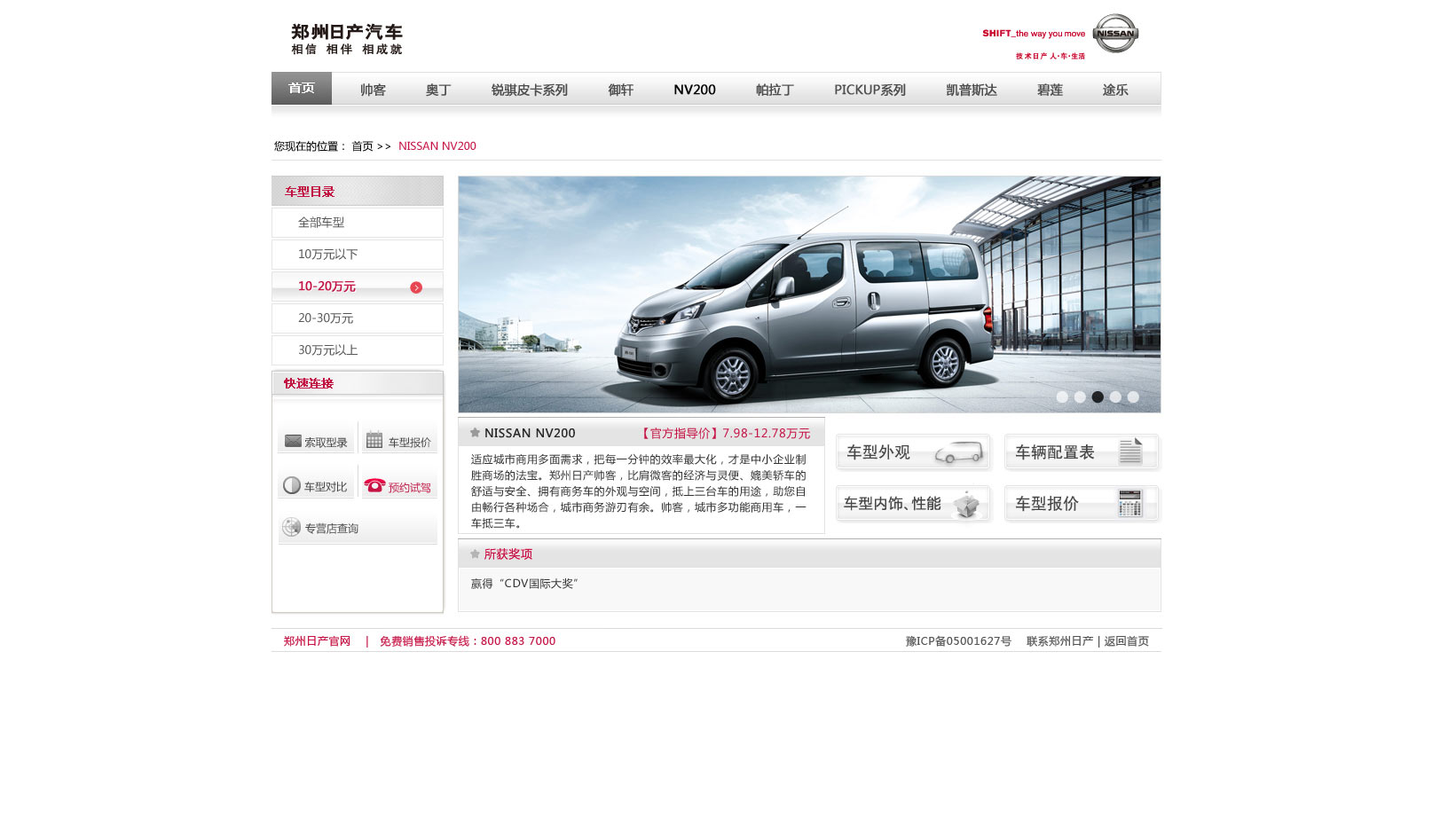Select the second carousel slide dot
The image size is (1440, 840).
[1080, 397]
